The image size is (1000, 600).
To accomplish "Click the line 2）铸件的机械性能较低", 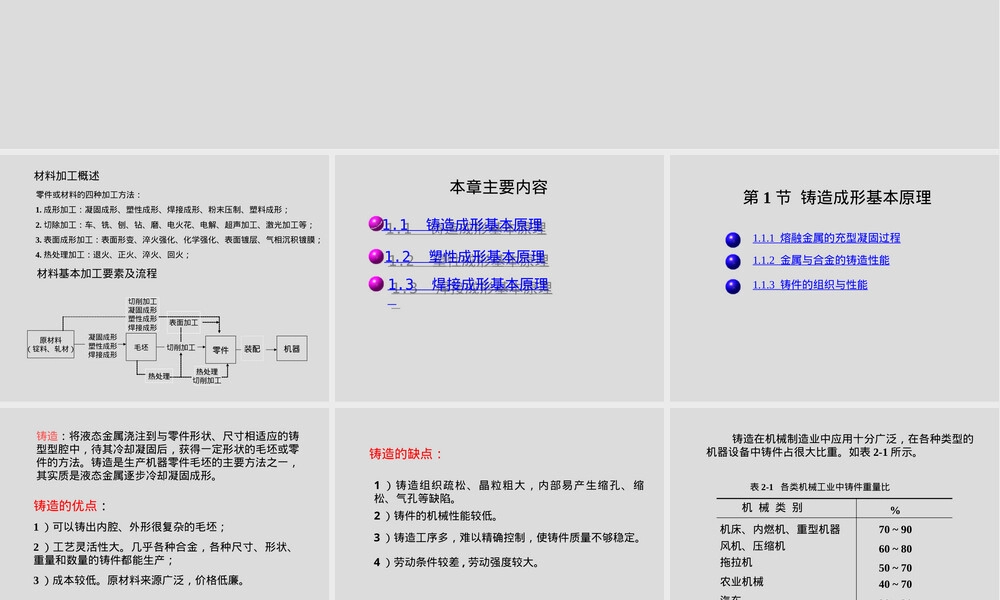I will pos(436,516).
